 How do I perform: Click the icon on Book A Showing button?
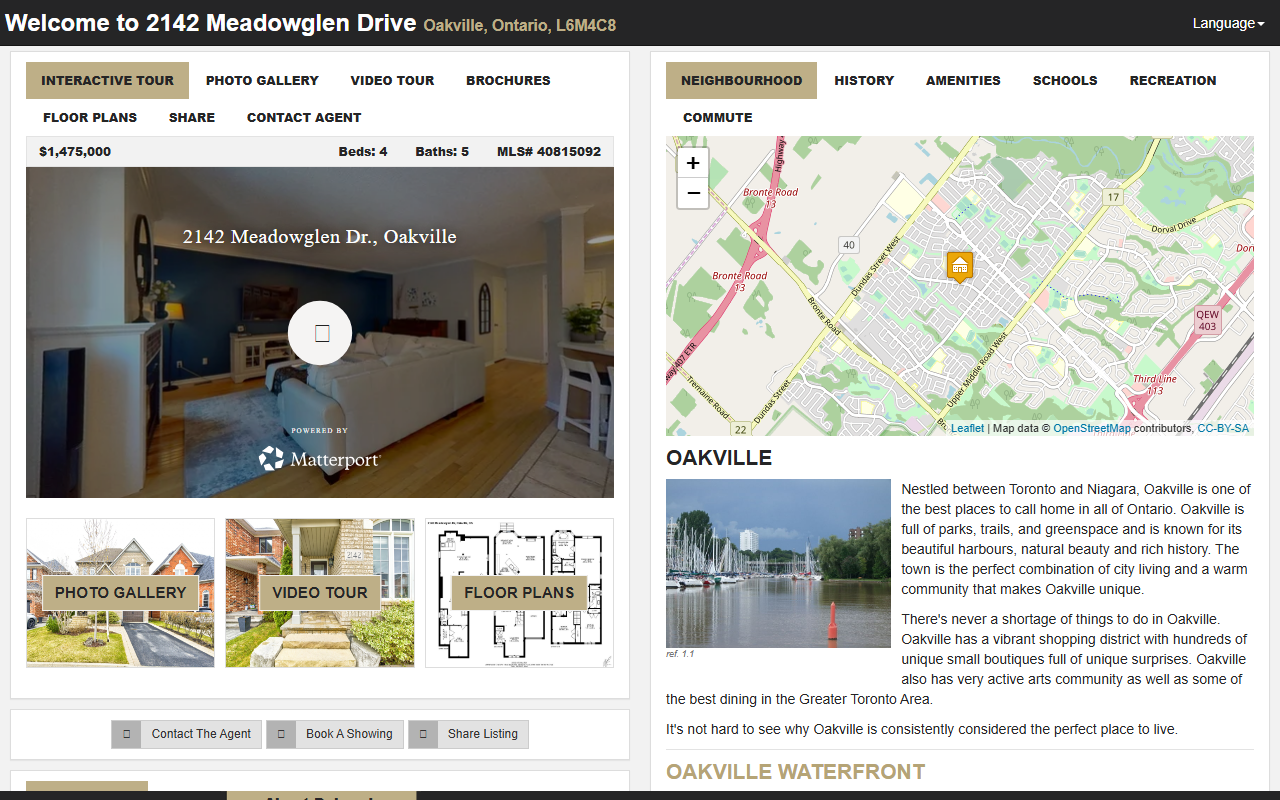[281, 734]
